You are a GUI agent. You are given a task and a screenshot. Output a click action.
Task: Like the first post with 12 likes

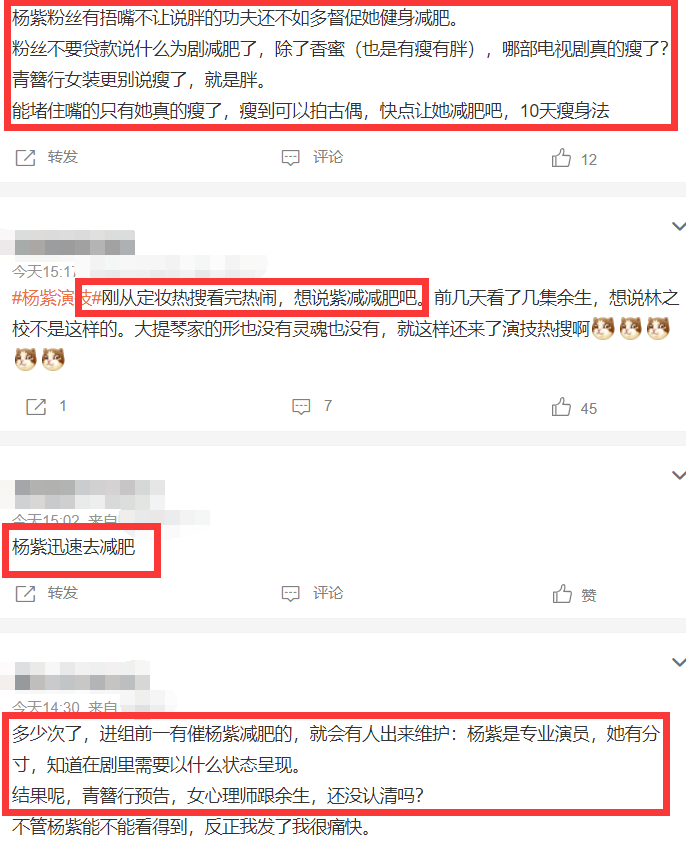click(562, 158)
